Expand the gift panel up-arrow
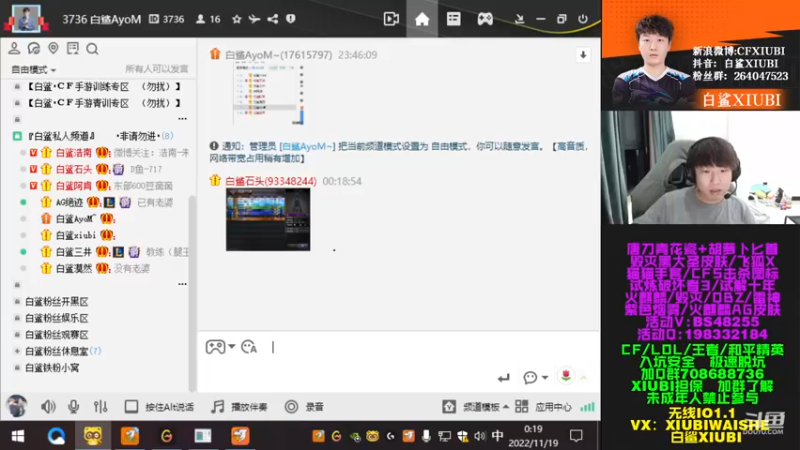800x450 pixels. tap(583, 378)
